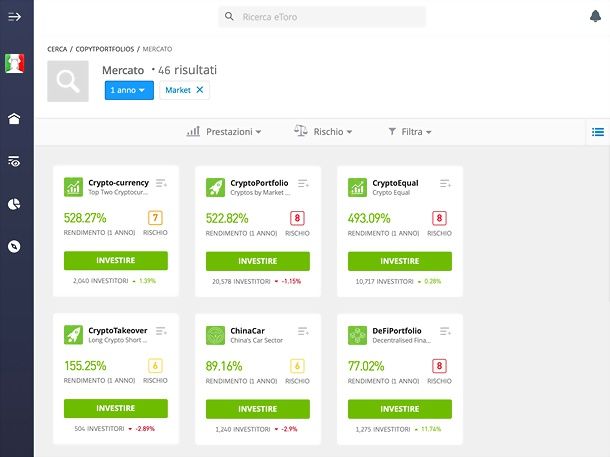Click the 522.82% return value
Image resolution: width=610 pixels, height=457 pixels.
(x=227, y=218)
